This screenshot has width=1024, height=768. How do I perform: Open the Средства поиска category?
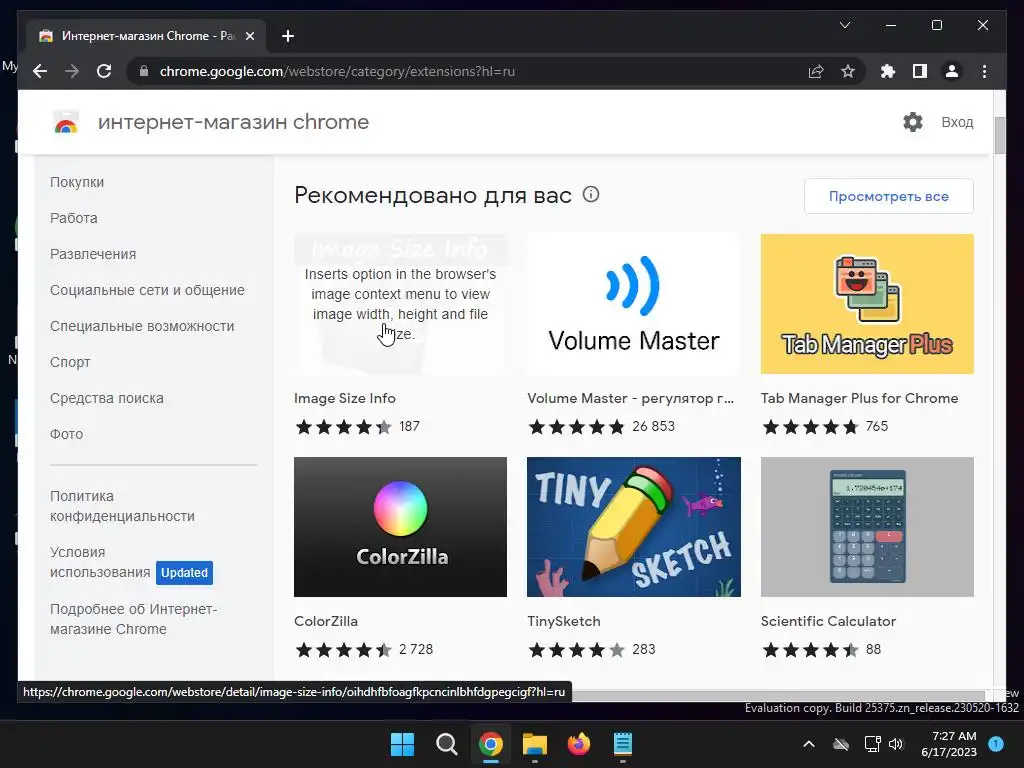click(x=107, y=398)
